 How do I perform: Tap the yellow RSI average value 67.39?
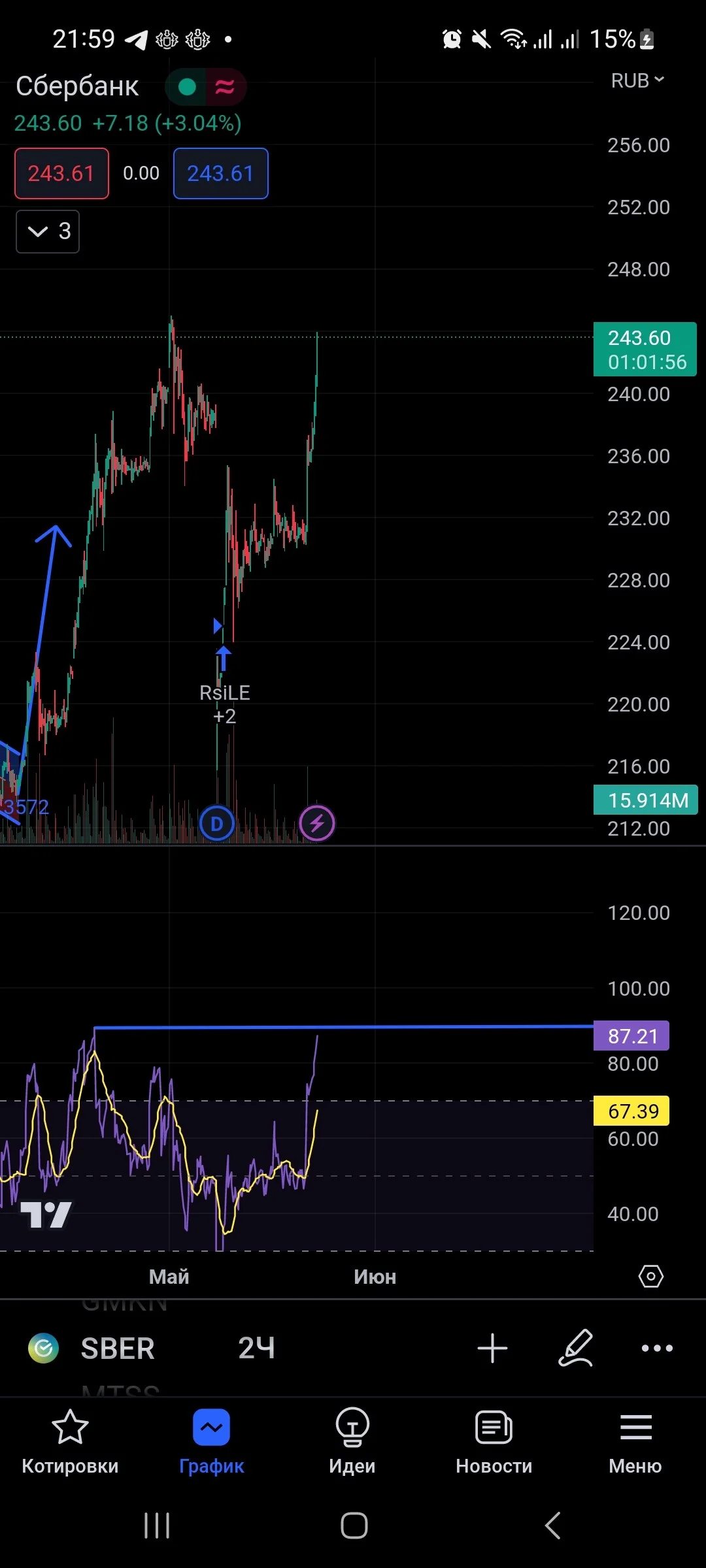(x=631, y=1111)
